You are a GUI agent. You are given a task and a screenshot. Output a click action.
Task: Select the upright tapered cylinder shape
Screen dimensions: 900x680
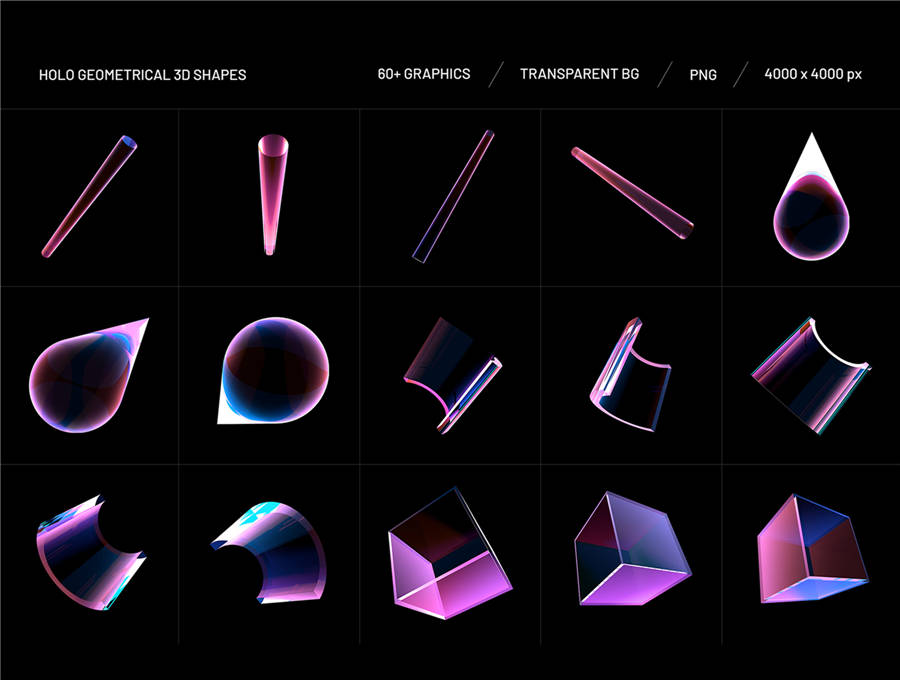pyautogui.click(x=270, y=195)
